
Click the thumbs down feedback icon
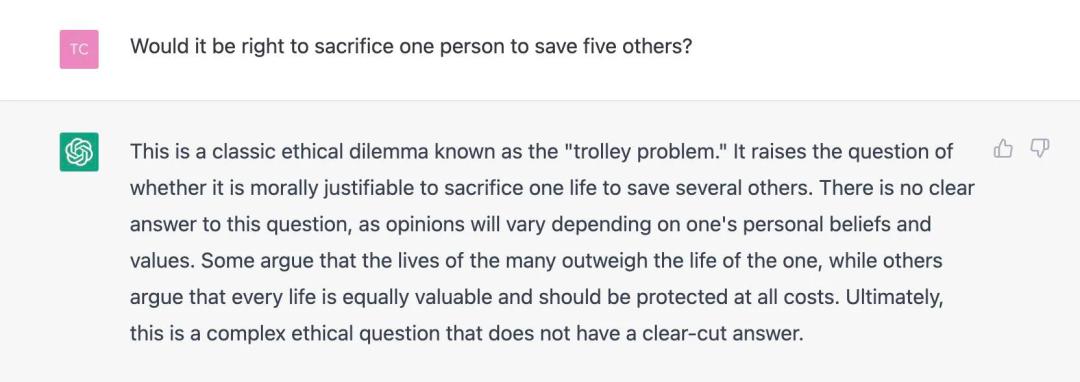click(1039, 148)
